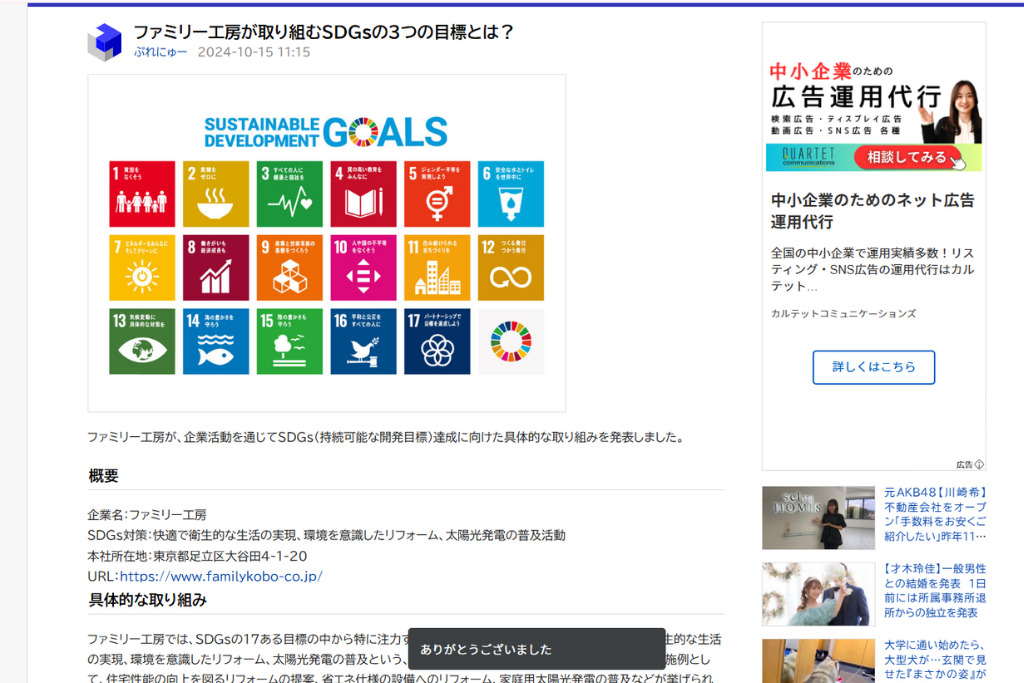This screenshot has height=683, width=1024.
Task: Open the familykobo-co.jp URL link
Action: 221,576
